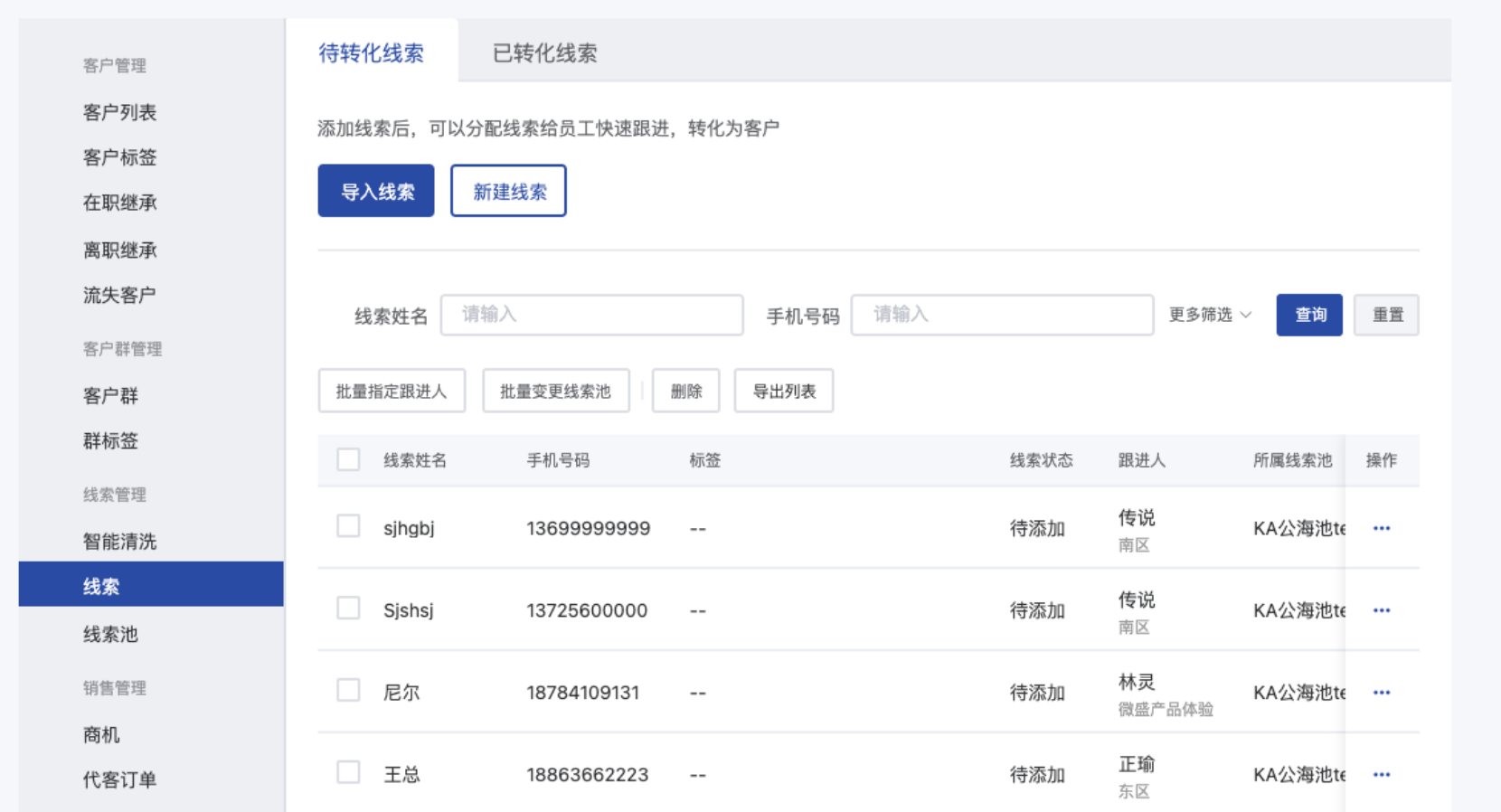Open 客户列表 in sidebar
1501x812 pixels.
(119, 112)
